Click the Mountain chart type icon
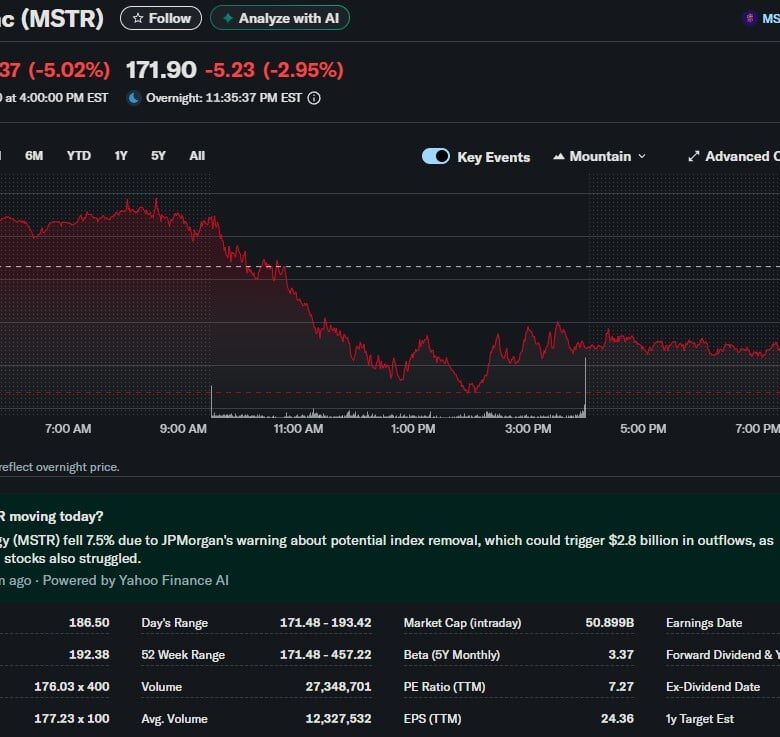Image resolution: width=780 pixels, height=737 pixels. click(558, 156)
